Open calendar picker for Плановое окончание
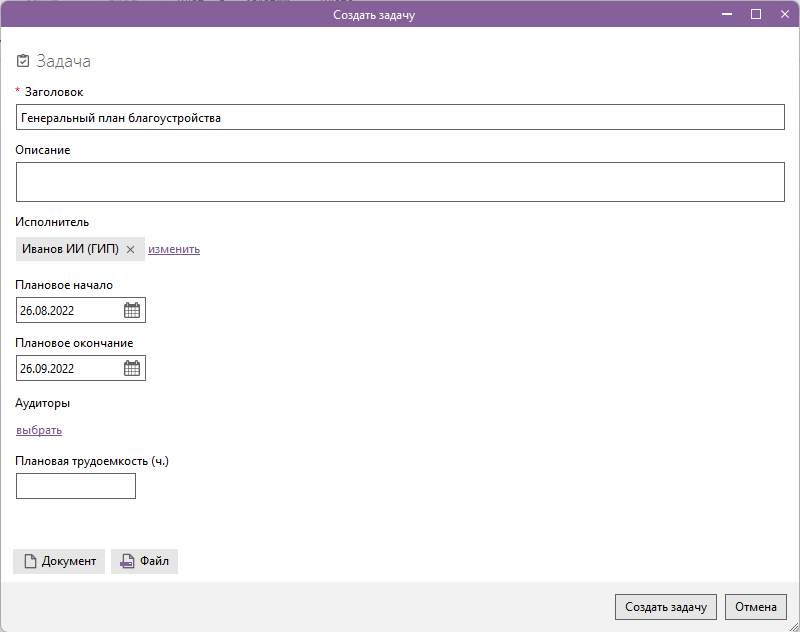 coord(132,369)
